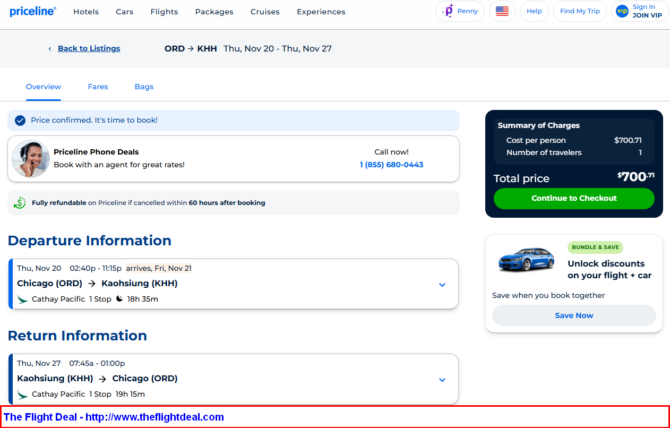Click the 'Number of travelers' label

pyautogui.click(x=544, y=152)
